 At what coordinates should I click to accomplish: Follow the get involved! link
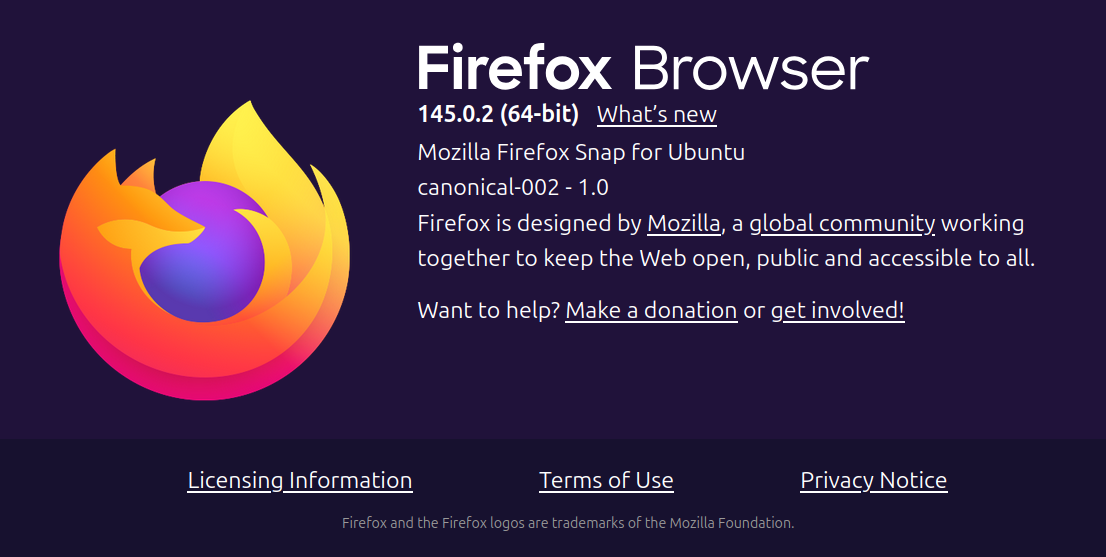coord(838,311)
